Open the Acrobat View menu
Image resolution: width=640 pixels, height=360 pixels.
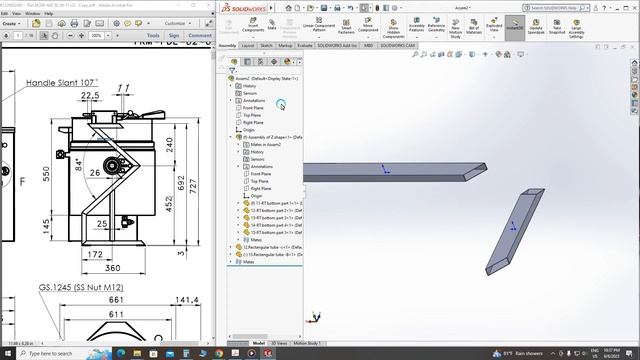(x=16, y=13)
